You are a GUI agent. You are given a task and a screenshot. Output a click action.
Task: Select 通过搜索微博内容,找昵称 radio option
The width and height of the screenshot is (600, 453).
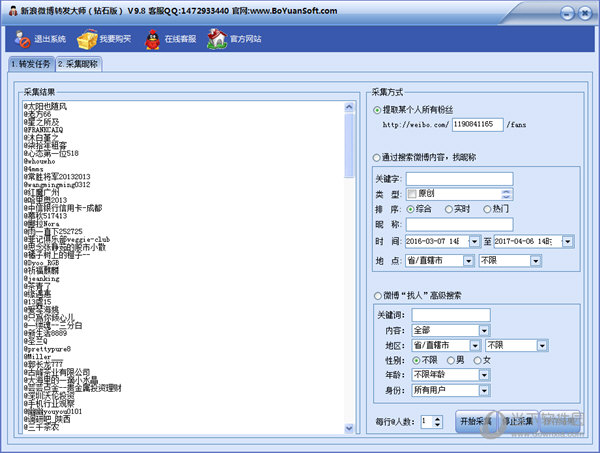[377, 158]
